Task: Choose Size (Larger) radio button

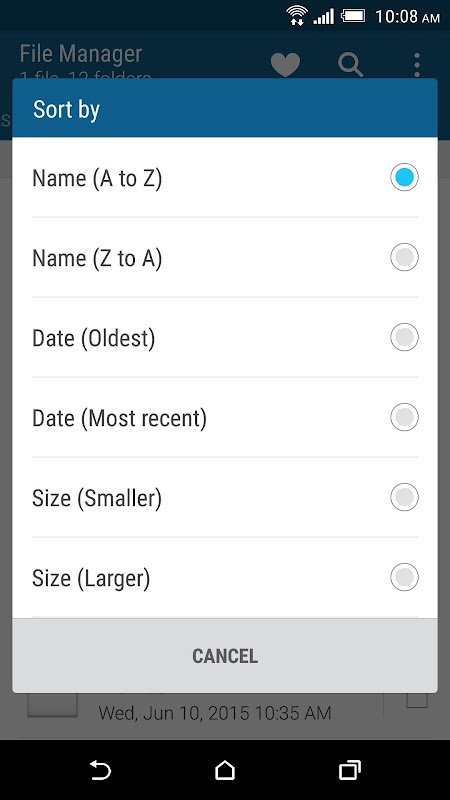Action: 405,578
